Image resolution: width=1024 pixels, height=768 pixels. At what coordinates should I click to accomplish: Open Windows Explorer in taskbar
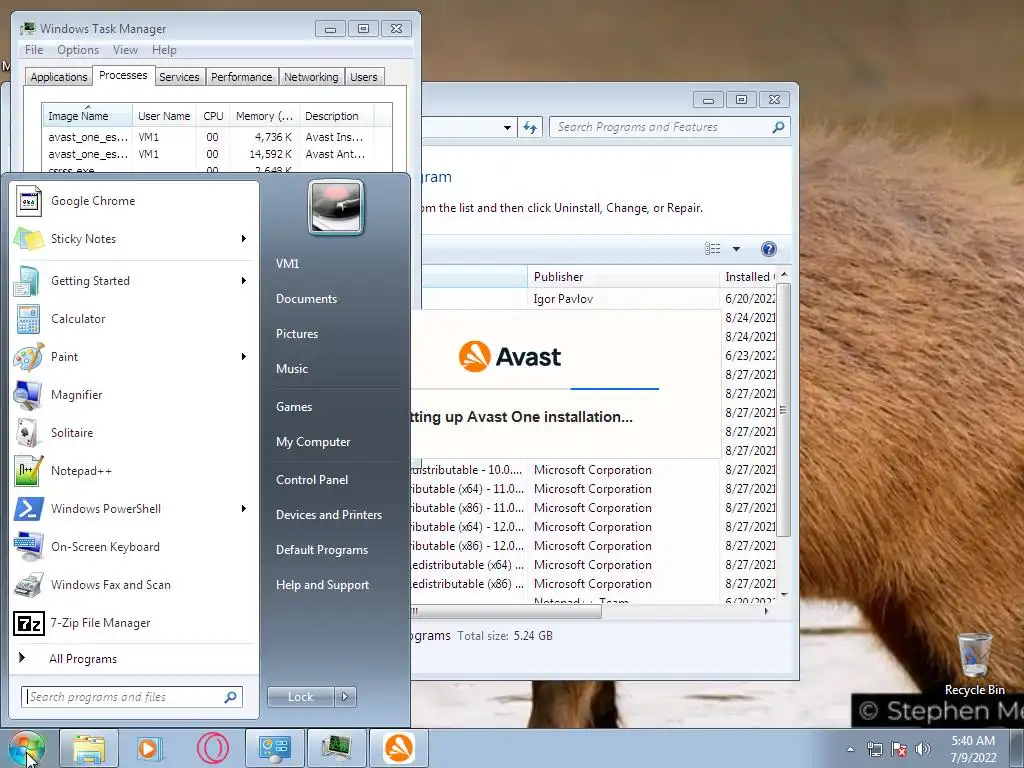point(89,748)
